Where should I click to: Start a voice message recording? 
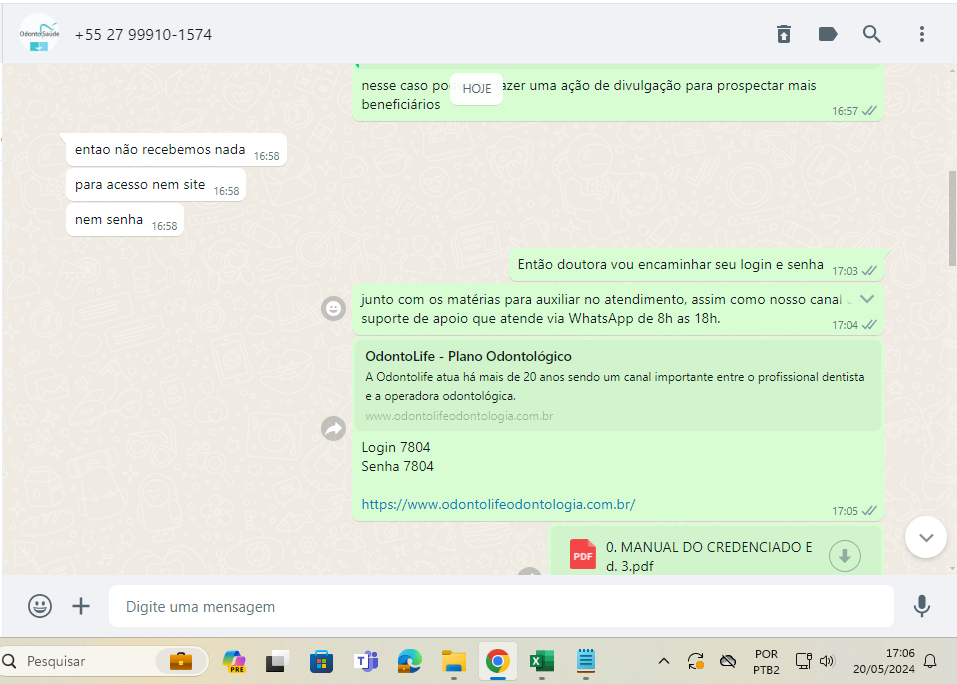click(922, 606)
